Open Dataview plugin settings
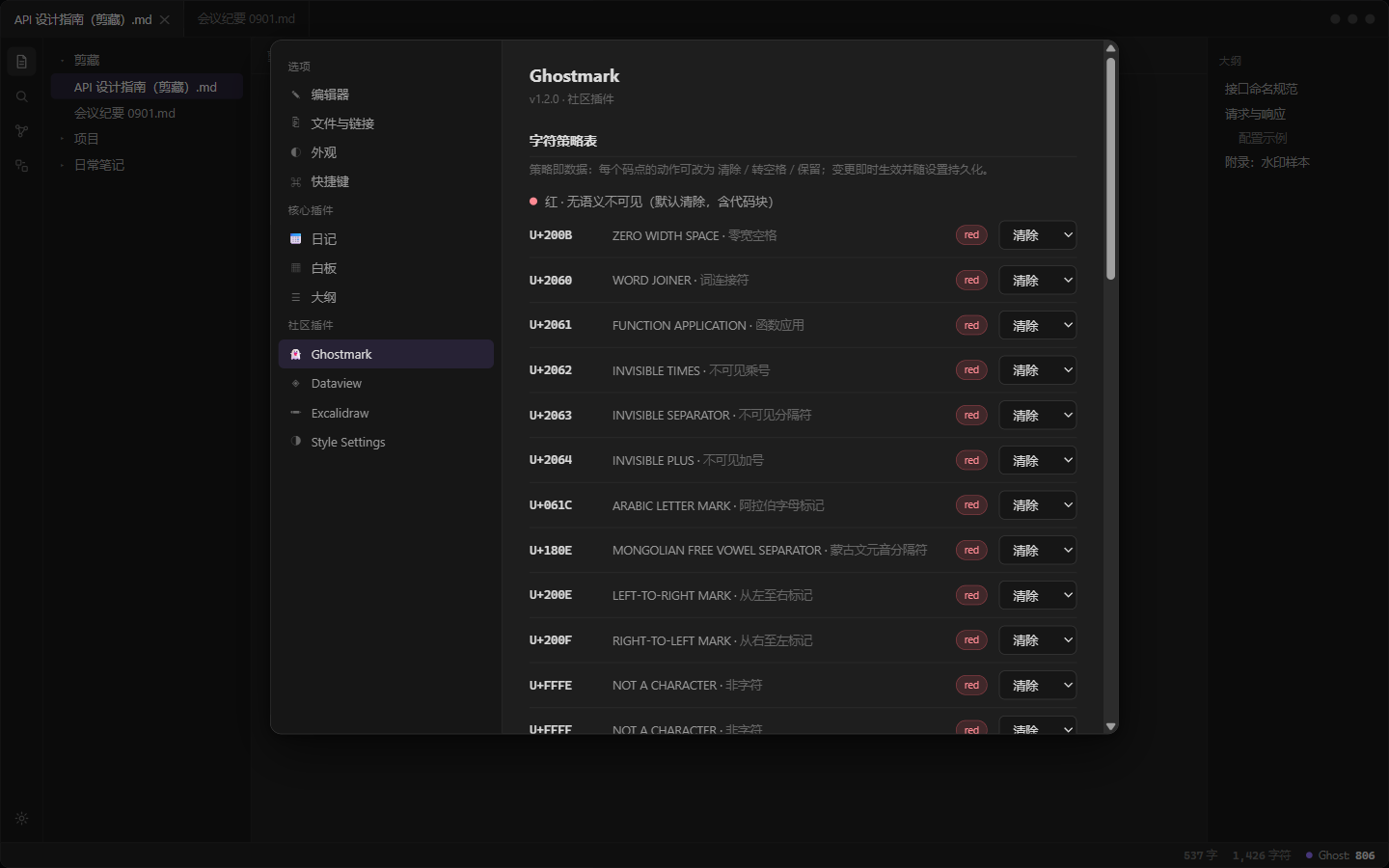 (x=386, y=384)
